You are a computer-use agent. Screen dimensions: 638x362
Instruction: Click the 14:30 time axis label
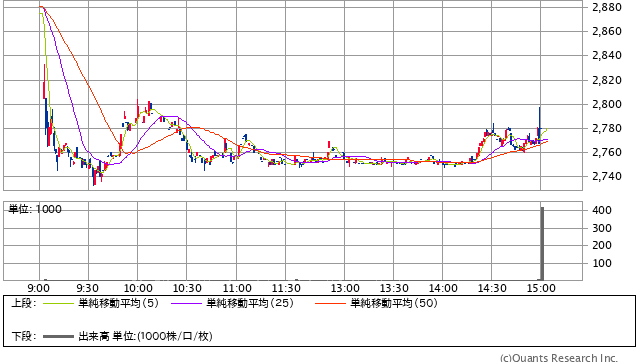point(492,288)
